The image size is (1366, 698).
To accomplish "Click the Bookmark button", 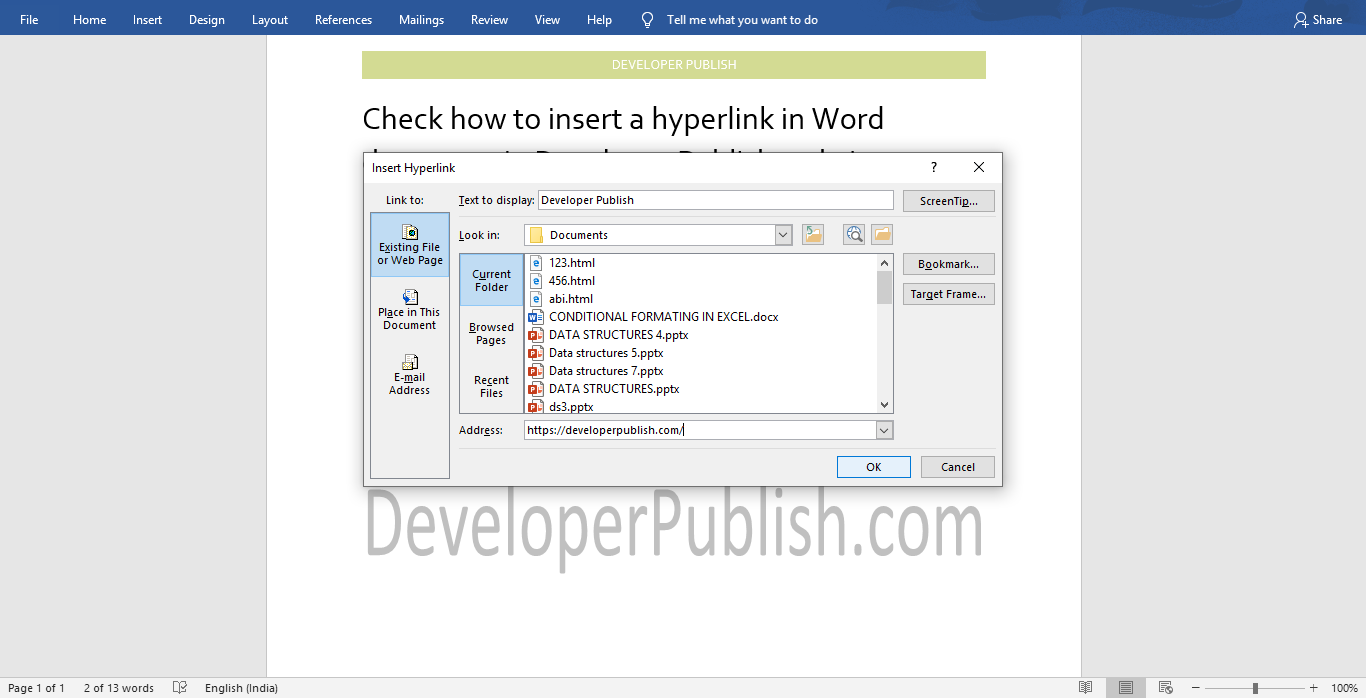I will [948, 263].
